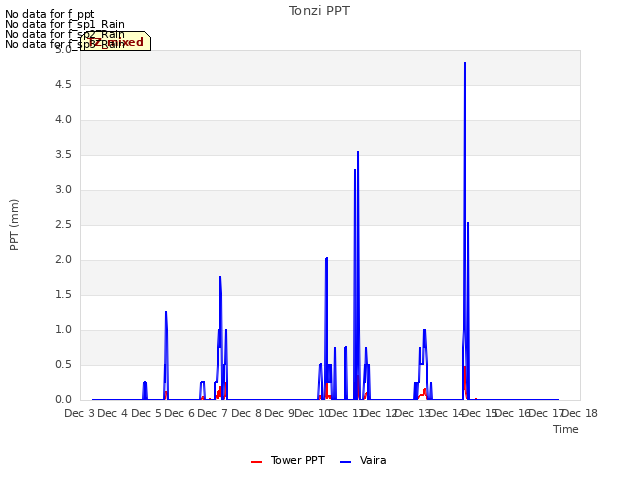Click the Dec 3 x-axis tick label
Image resolution: width=640 pixels, height=480 pixels.
click(x=80, y=413)
